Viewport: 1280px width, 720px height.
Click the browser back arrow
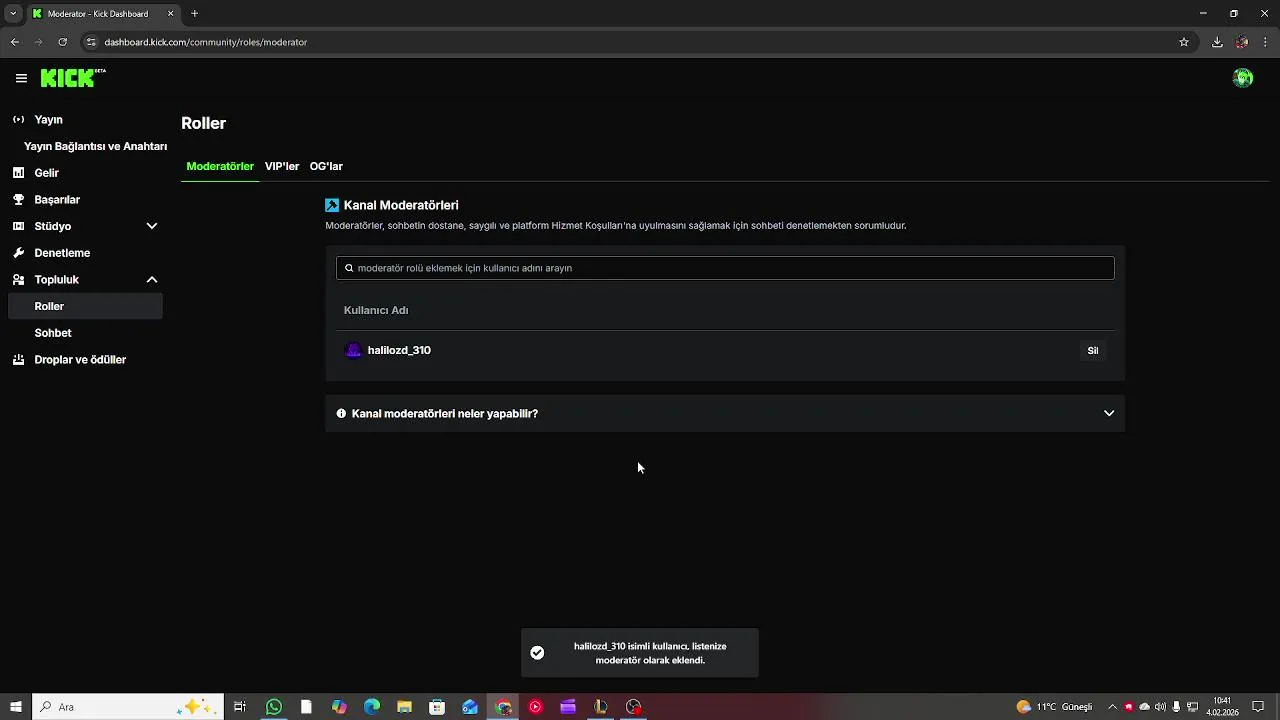coord(15,42)
